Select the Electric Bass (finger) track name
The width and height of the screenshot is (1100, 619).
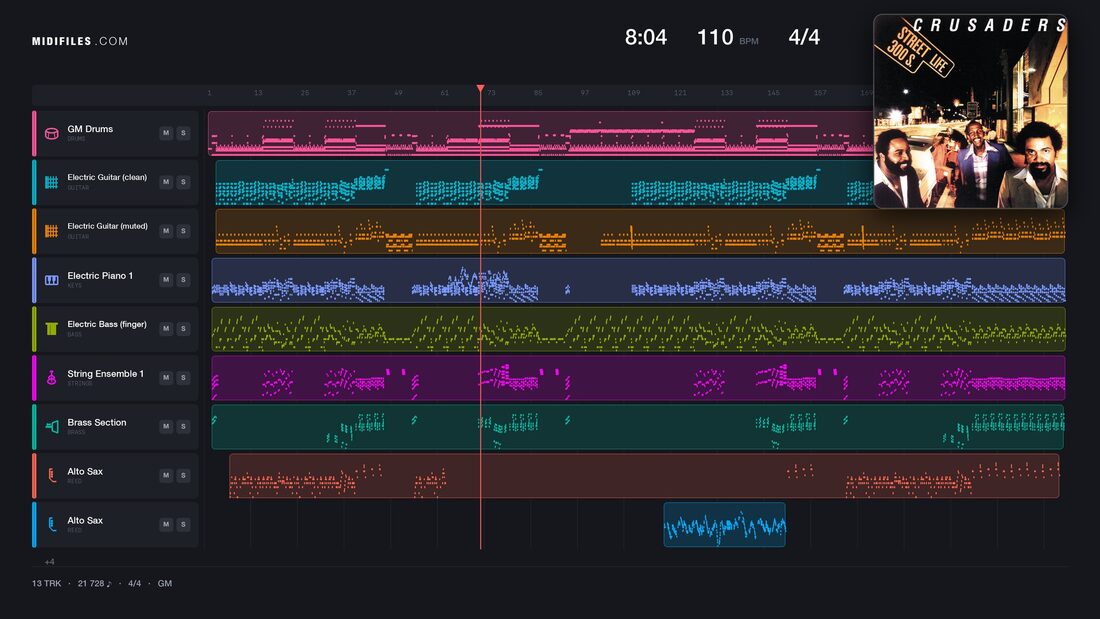pyautogui.click(x=107, y=324)
